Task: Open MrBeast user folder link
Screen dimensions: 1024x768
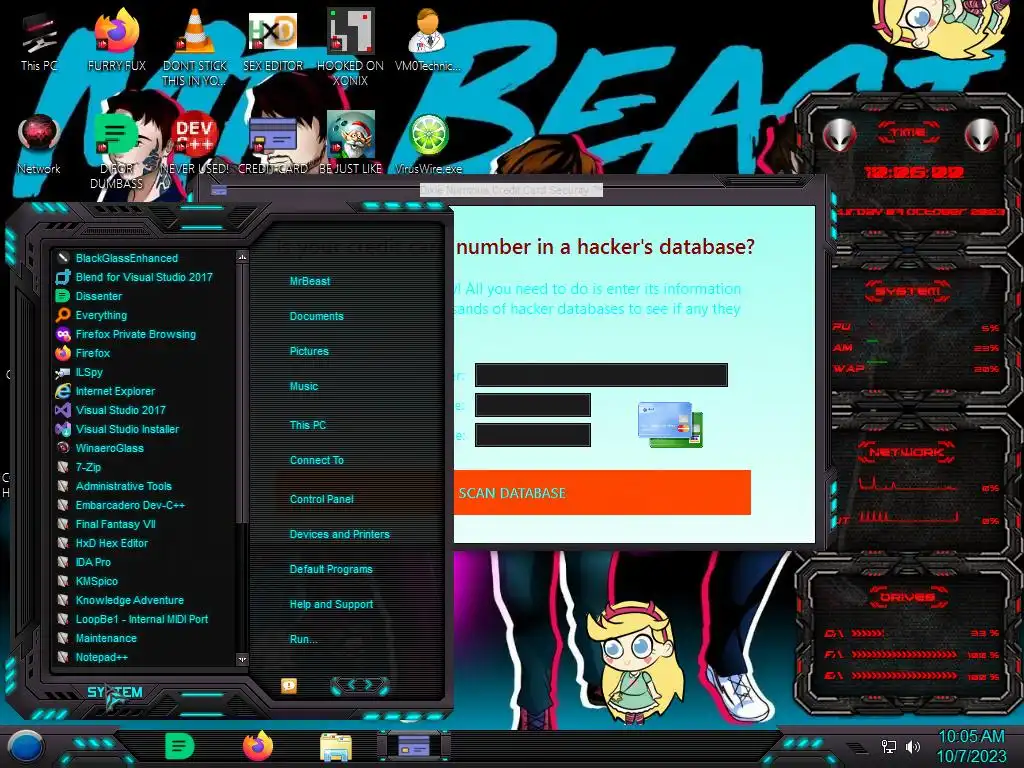Action: [310, 281]
